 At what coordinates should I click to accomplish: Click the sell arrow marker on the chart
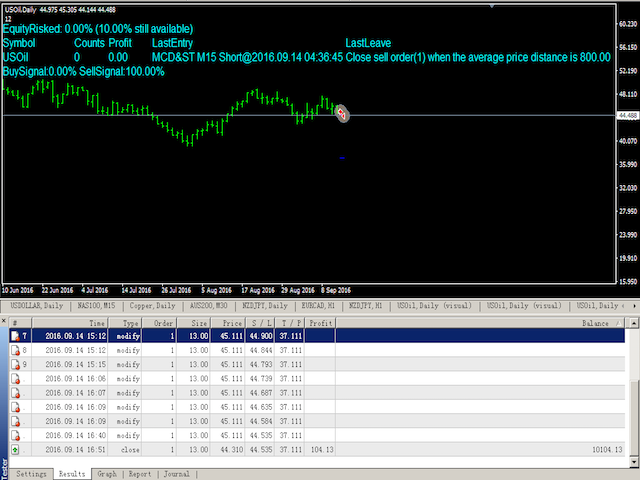(x=342, y=114)
